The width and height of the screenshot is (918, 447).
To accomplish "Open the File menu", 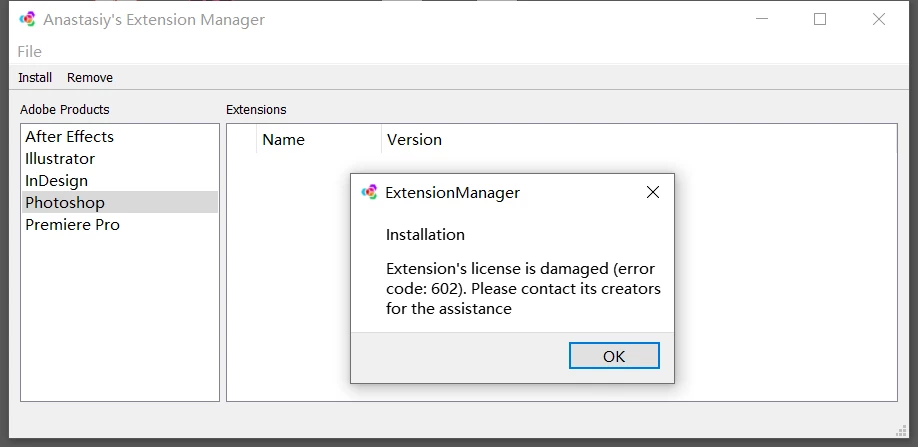I will [29, 51].
